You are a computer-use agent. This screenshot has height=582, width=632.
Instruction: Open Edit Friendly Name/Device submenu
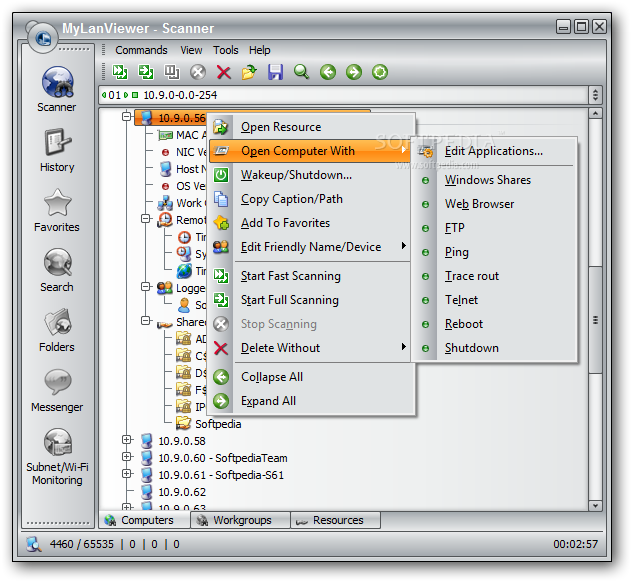click(x=310, y=247)
